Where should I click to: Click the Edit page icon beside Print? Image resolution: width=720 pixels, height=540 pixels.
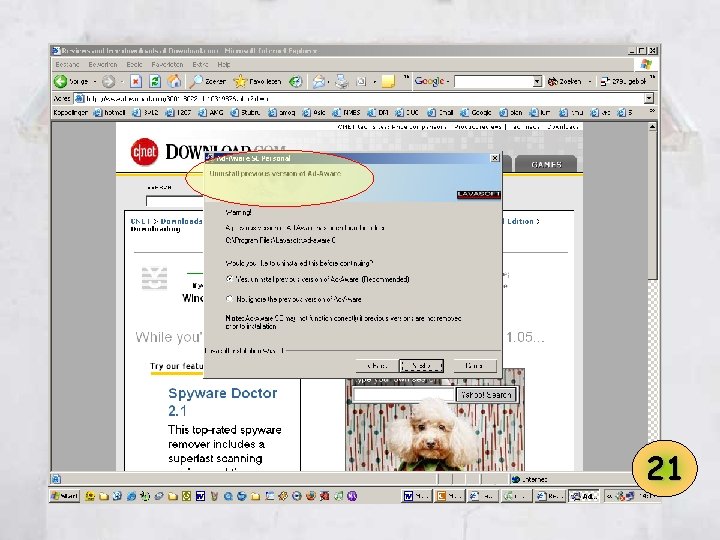[361, 82]
